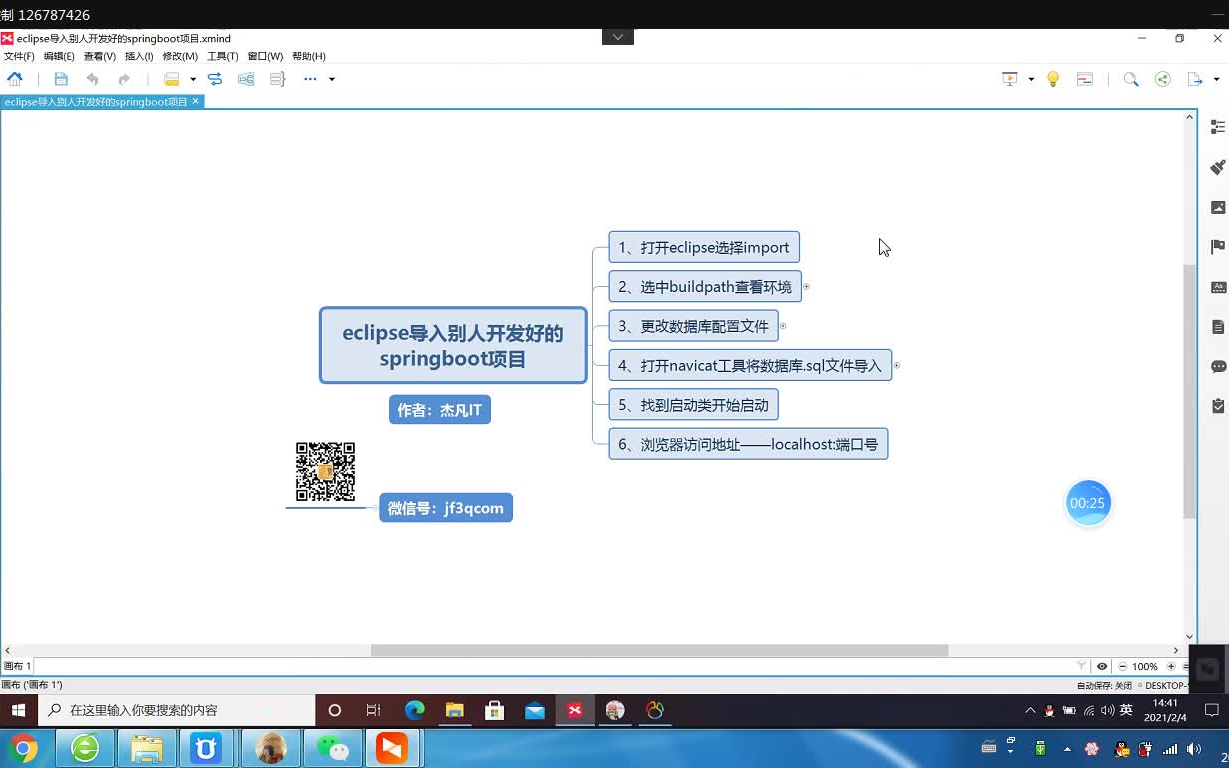Open the Insert Image panel on the right
The image size is (1229, 768).
point(1217,207)
